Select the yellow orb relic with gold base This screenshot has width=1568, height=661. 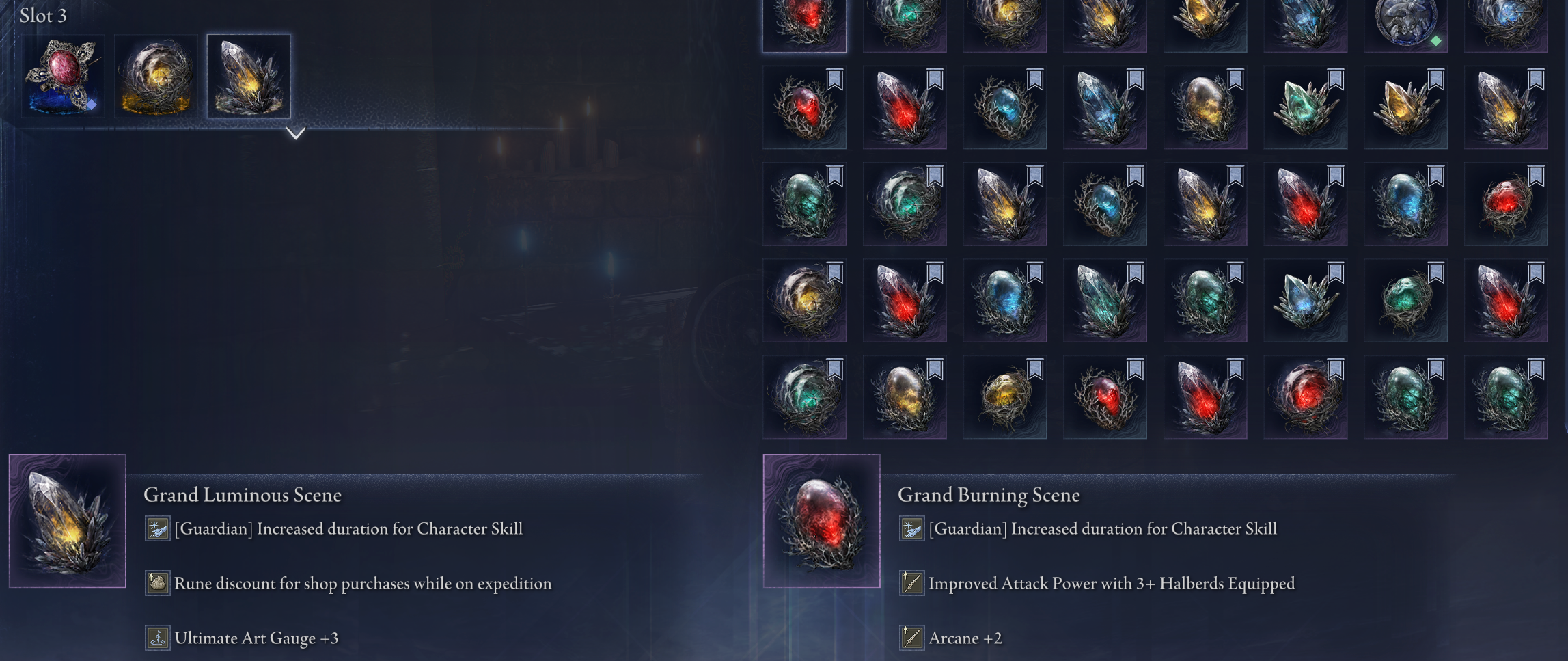pyautogui.click(x=156, y=77)
